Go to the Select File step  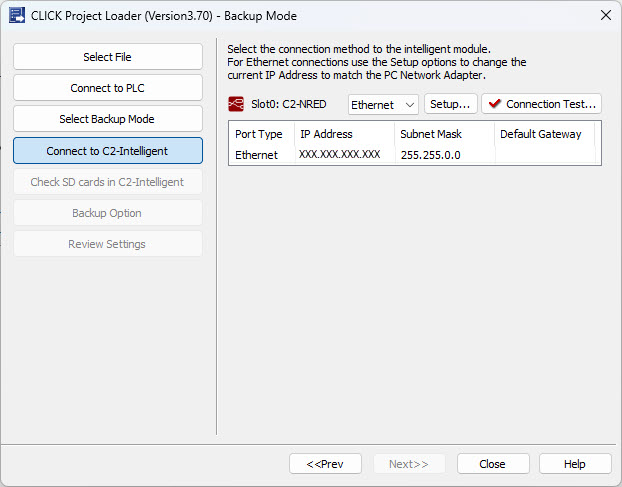click(108, 57)
